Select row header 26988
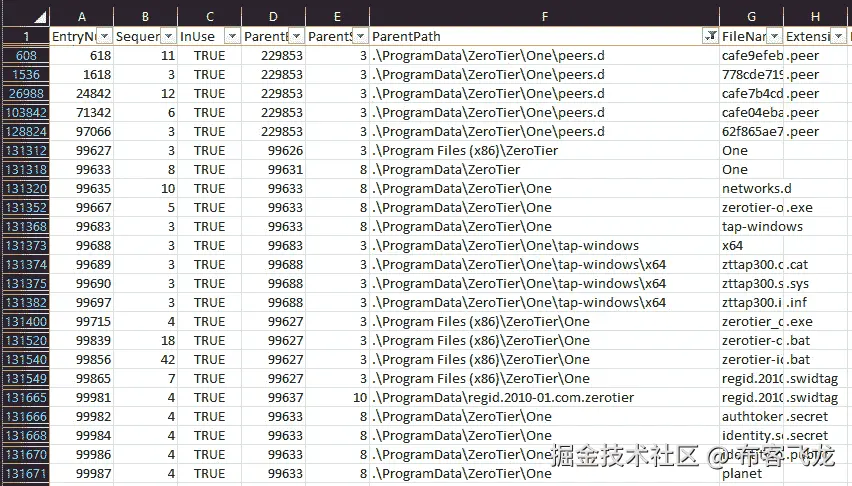Screen dimensions: 852x486 [x=26, y=94]
